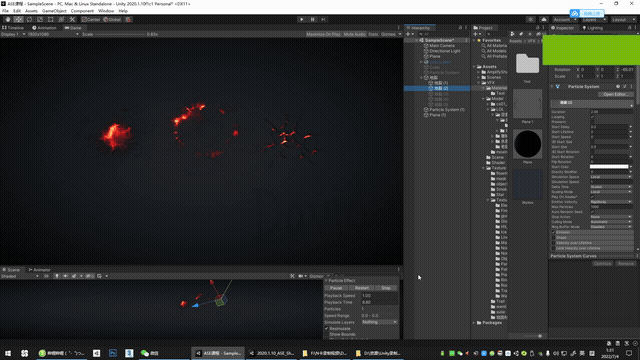Click the Open Editor button
The width and height of the screenshot is (640, 360).
pyautogui.click(x=616, y=94)
